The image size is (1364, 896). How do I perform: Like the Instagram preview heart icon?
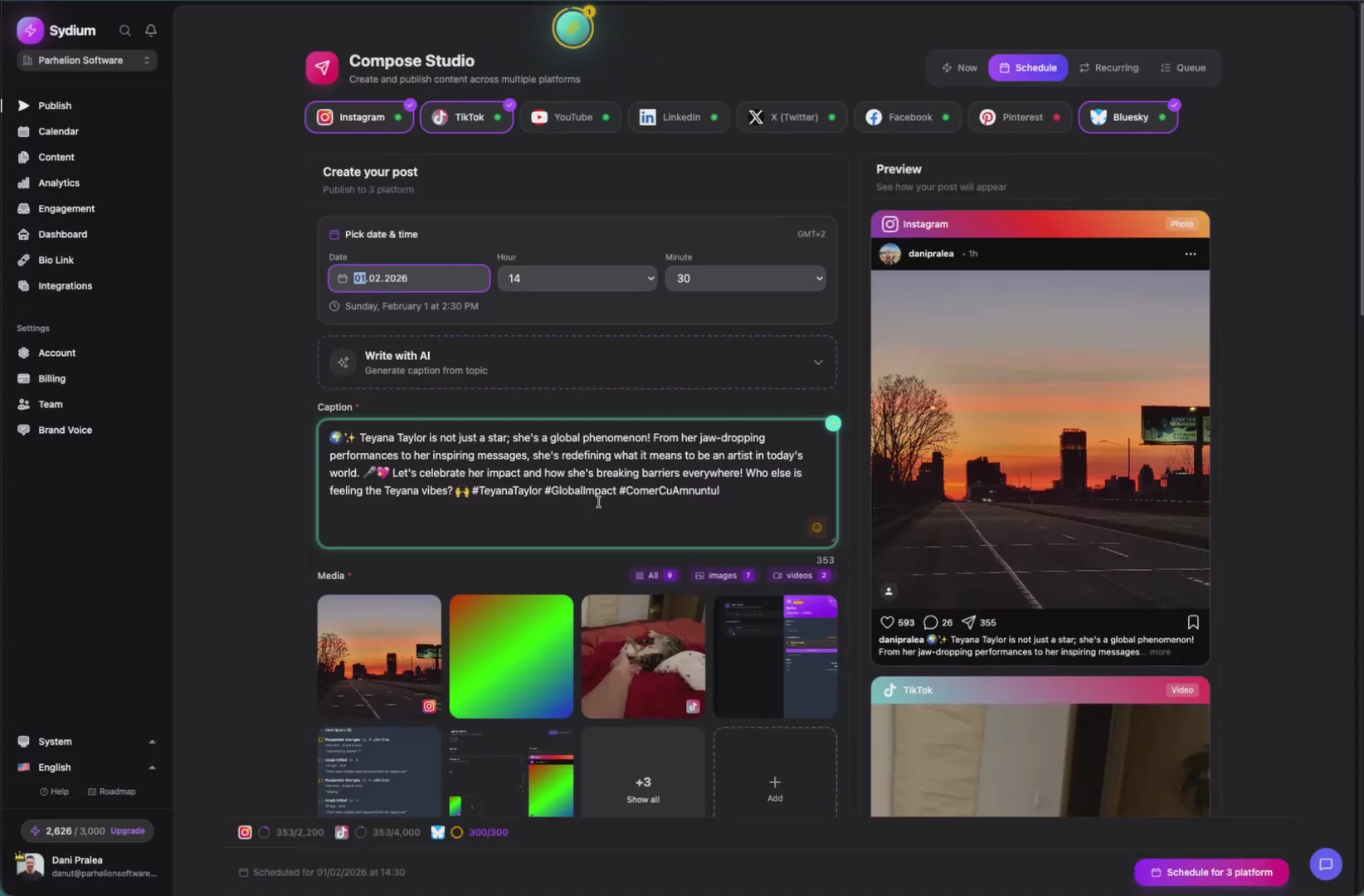coord(887,622)
